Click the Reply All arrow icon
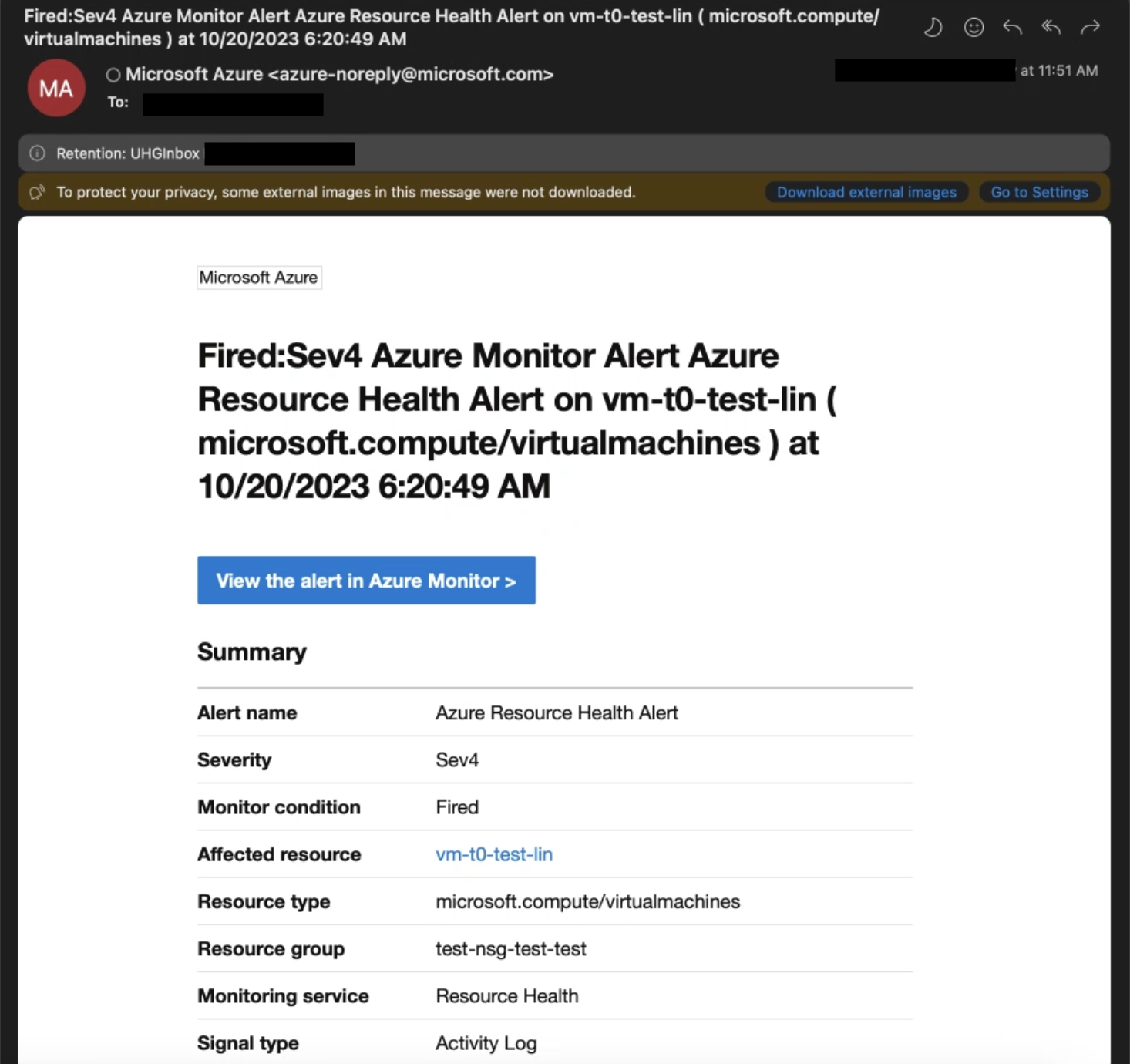Viewport: 1130px width, 1064px height. 1051,29
